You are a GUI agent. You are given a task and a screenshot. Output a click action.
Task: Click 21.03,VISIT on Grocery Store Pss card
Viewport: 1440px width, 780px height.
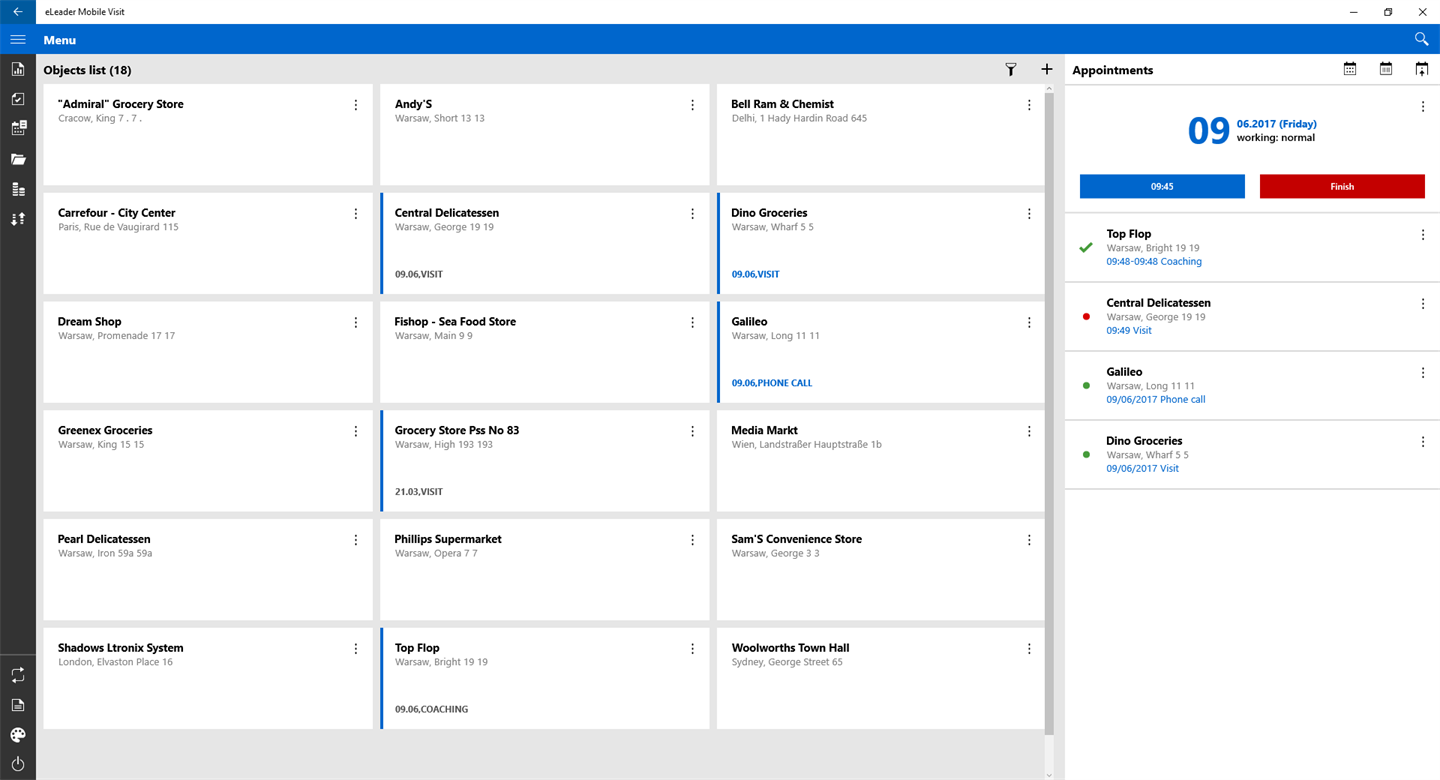tap(419, 492)
